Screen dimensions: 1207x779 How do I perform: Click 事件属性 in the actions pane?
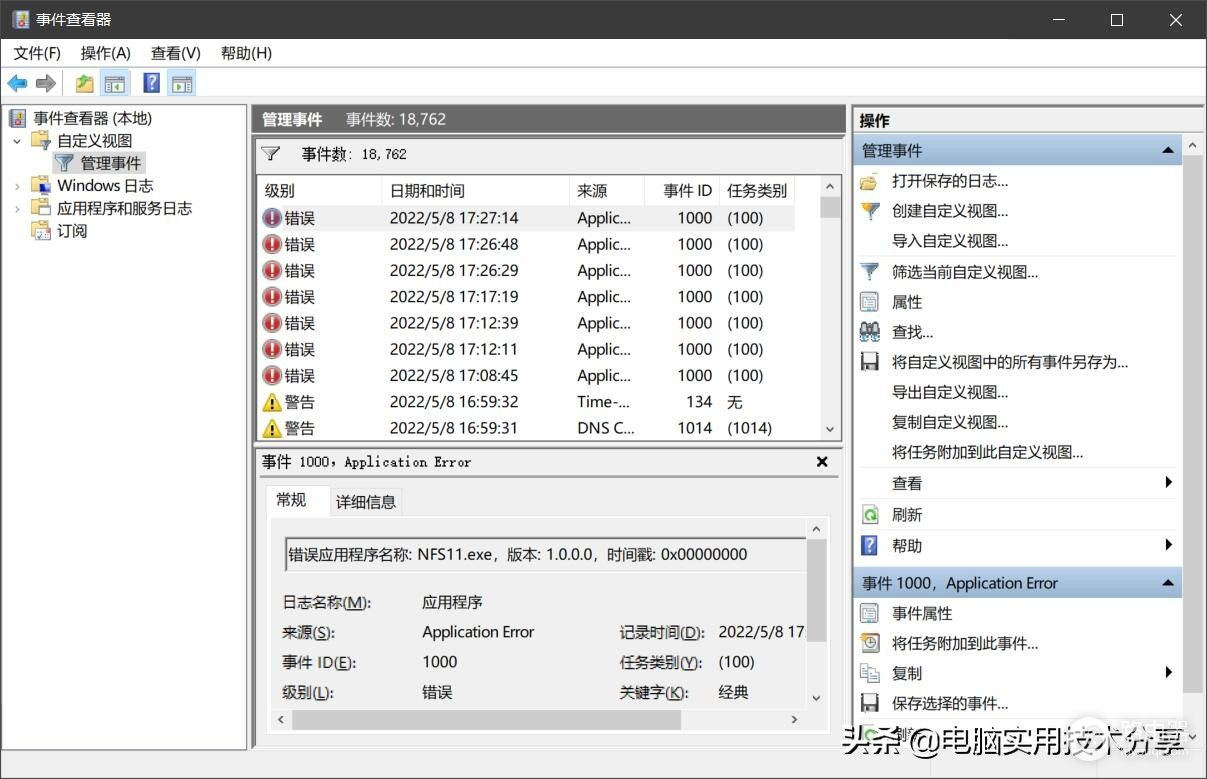tap(922, 613)
